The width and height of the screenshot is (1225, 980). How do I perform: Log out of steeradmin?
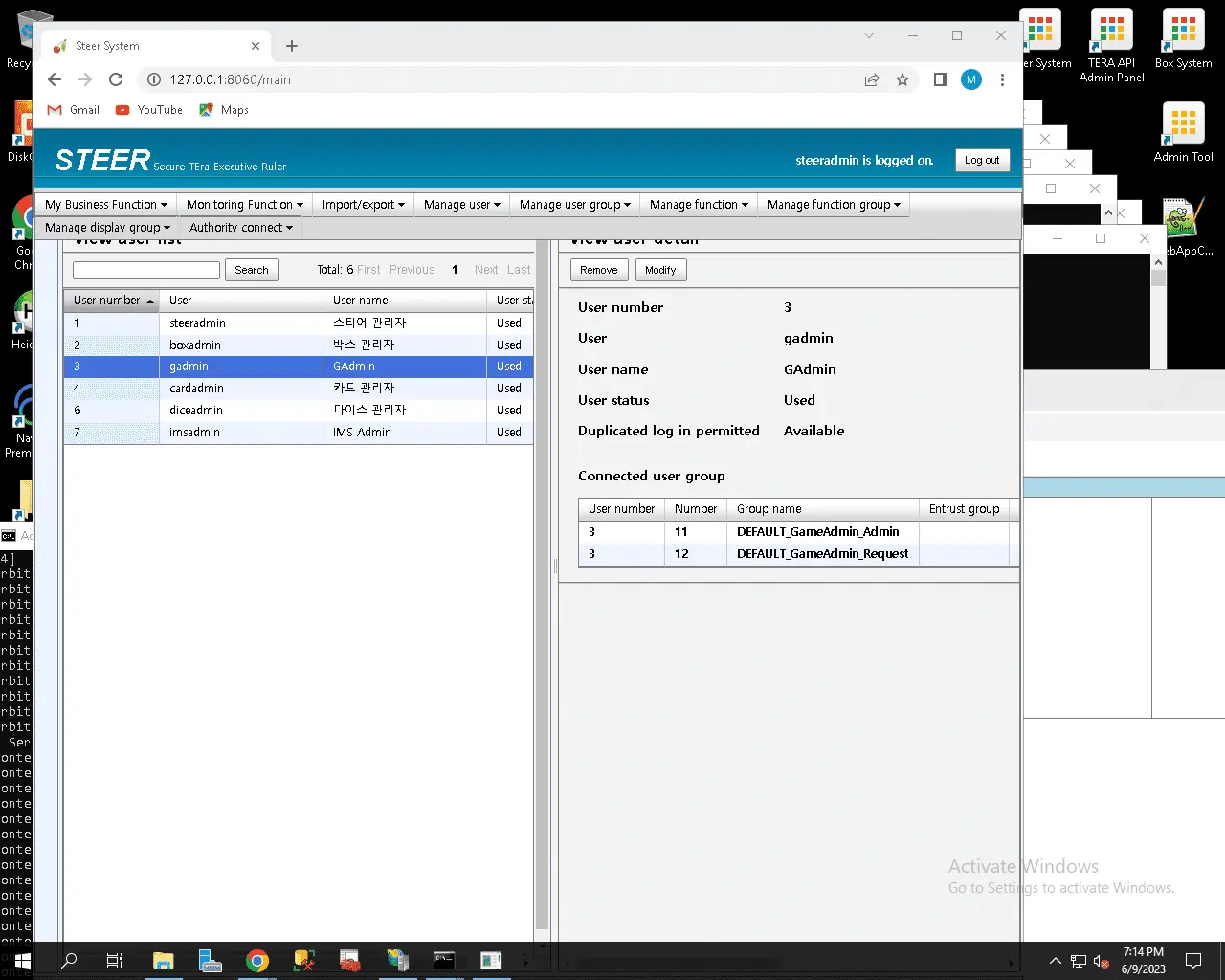(982, 161)
